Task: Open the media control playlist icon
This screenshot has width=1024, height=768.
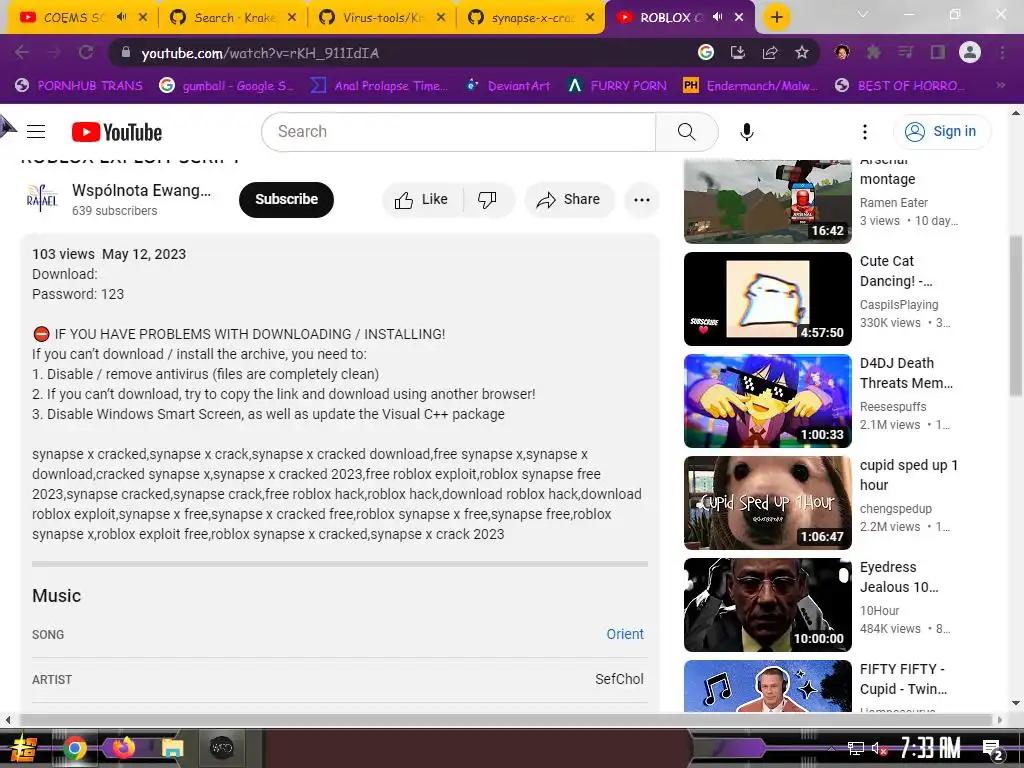Action: click(905, 52)
